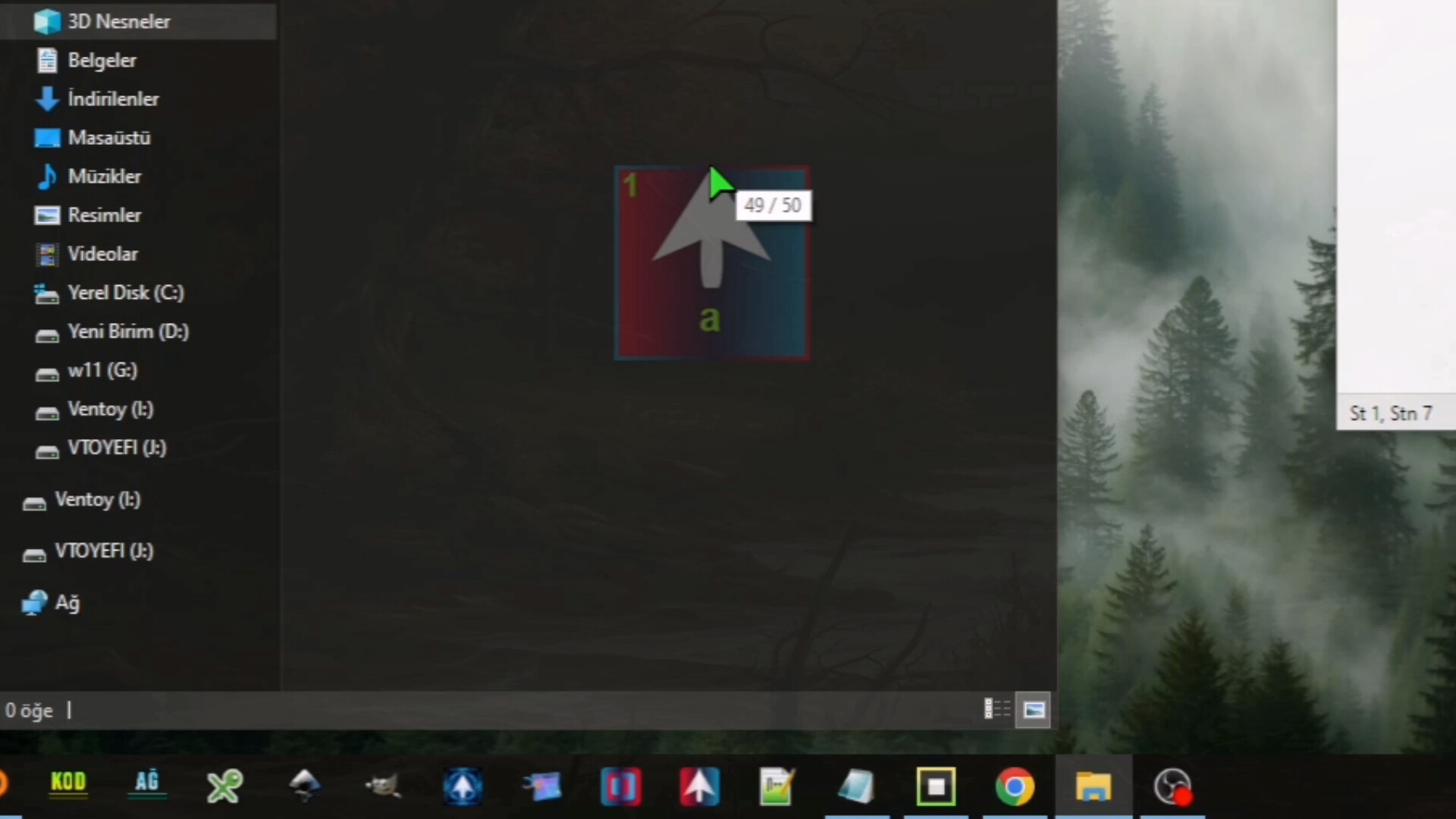This screenshot has height=819, width=1456.
Task: Select the Yeni Birim (D:) drive
Action: point(127,331)
